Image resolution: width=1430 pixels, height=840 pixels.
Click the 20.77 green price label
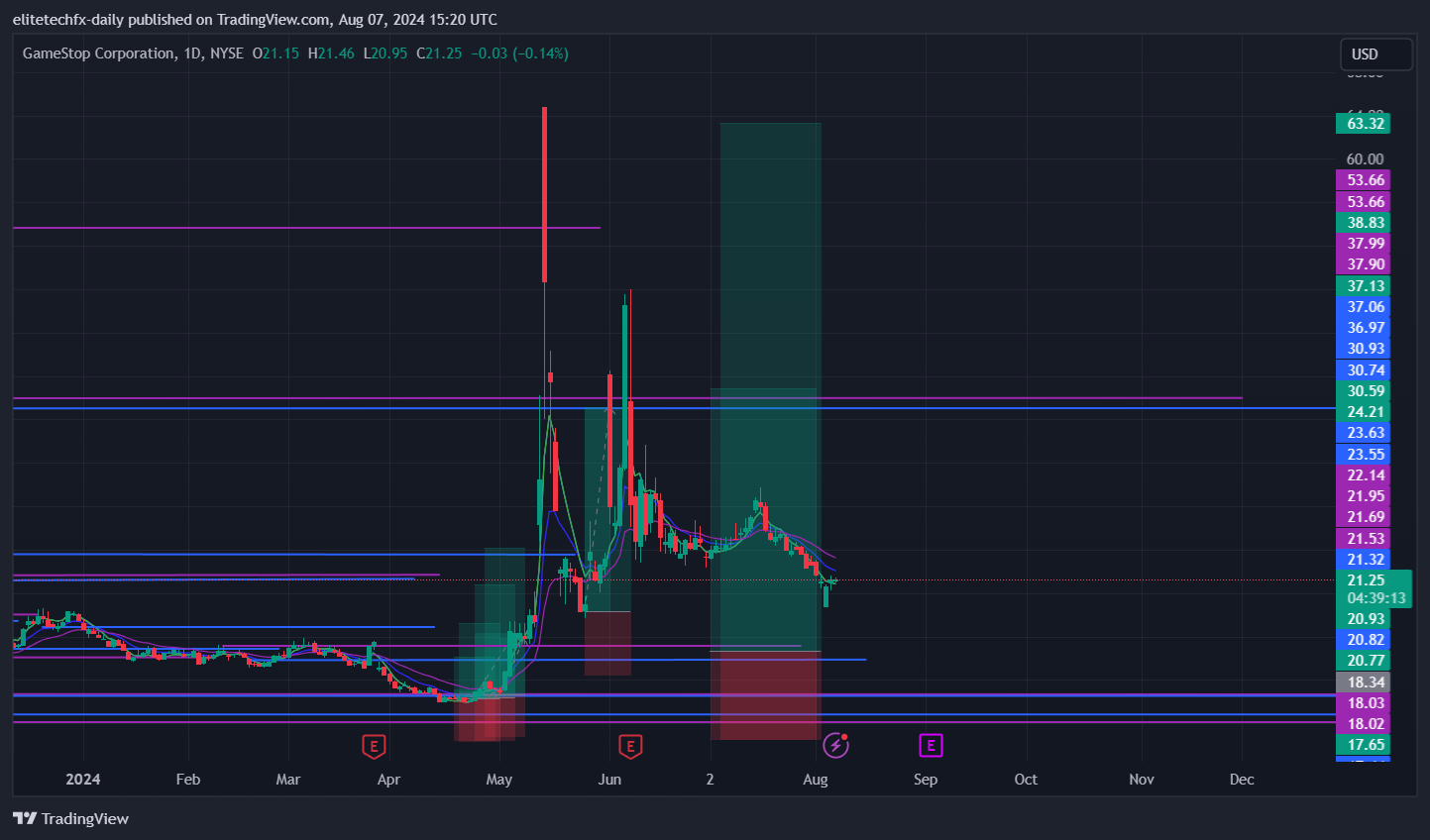[1364, 661]
